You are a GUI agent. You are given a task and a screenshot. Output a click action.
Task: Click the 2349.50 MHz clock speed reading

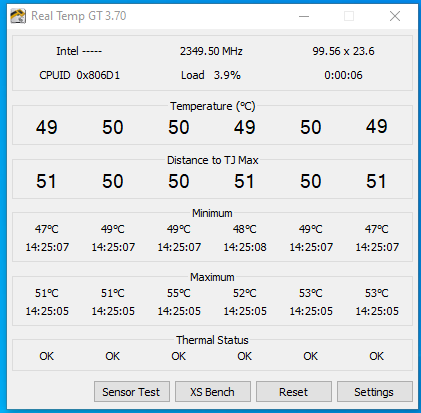[x=211, y=51]
